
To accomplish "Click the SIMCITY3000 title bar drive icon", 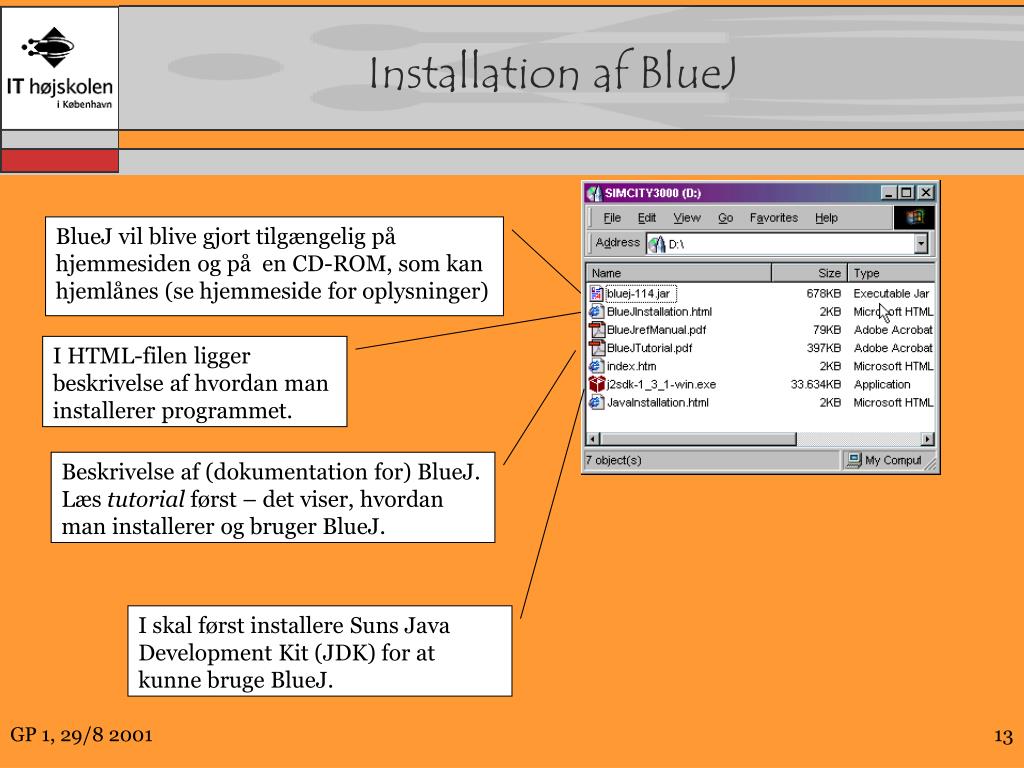I will tap(594, 193).
